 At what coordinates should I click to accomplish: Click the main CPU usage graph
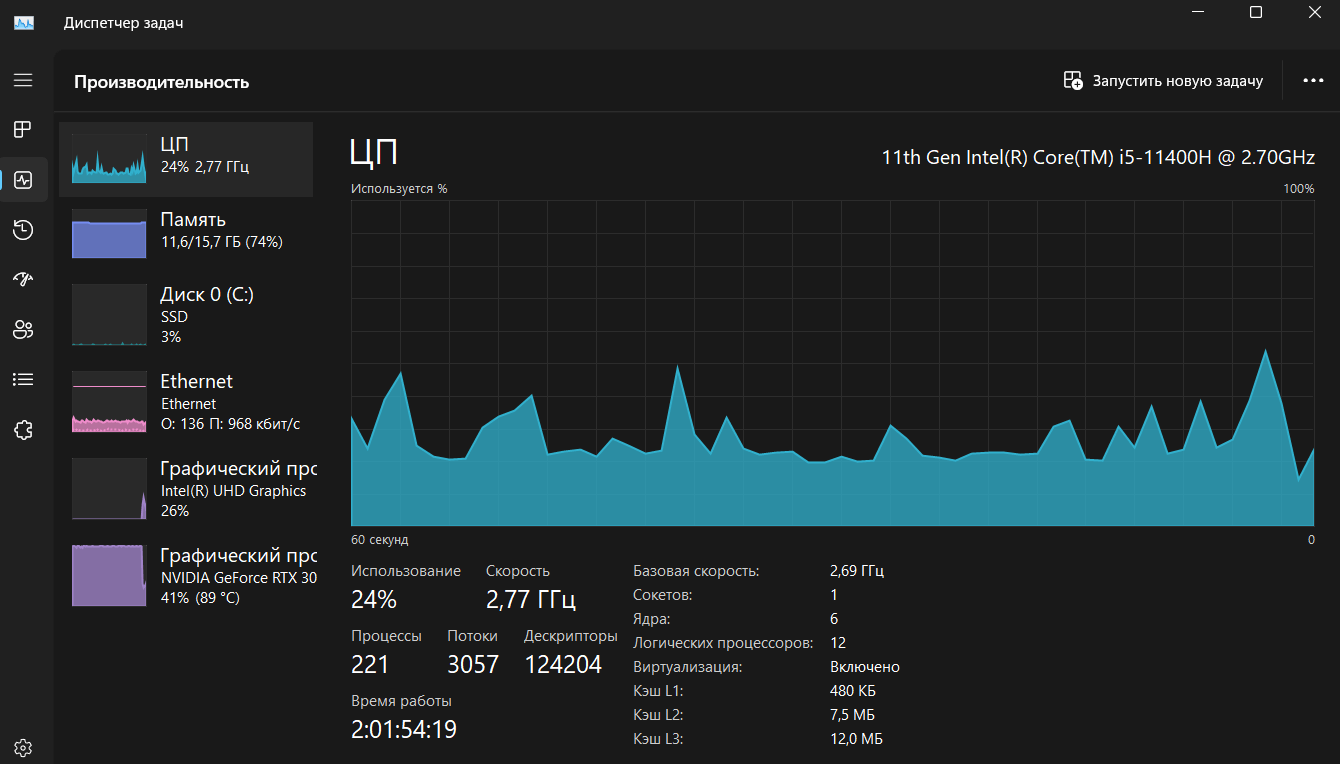832,363
